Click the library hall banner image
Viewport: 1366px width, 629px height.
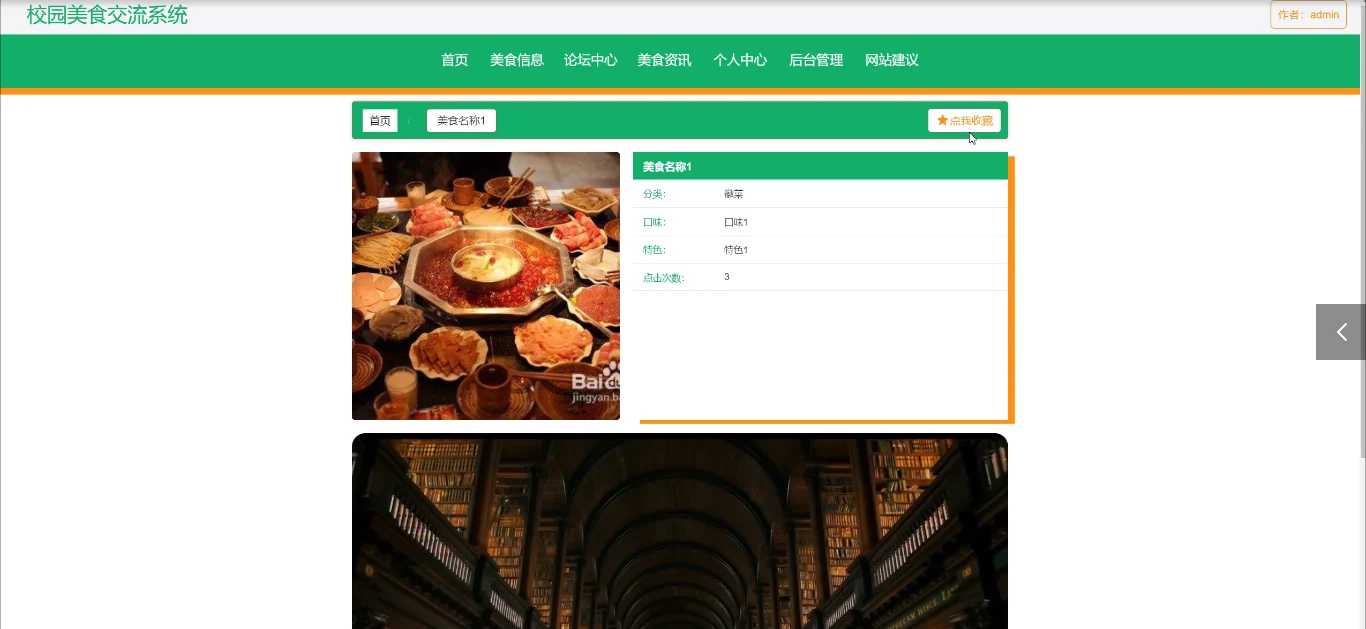680,531
